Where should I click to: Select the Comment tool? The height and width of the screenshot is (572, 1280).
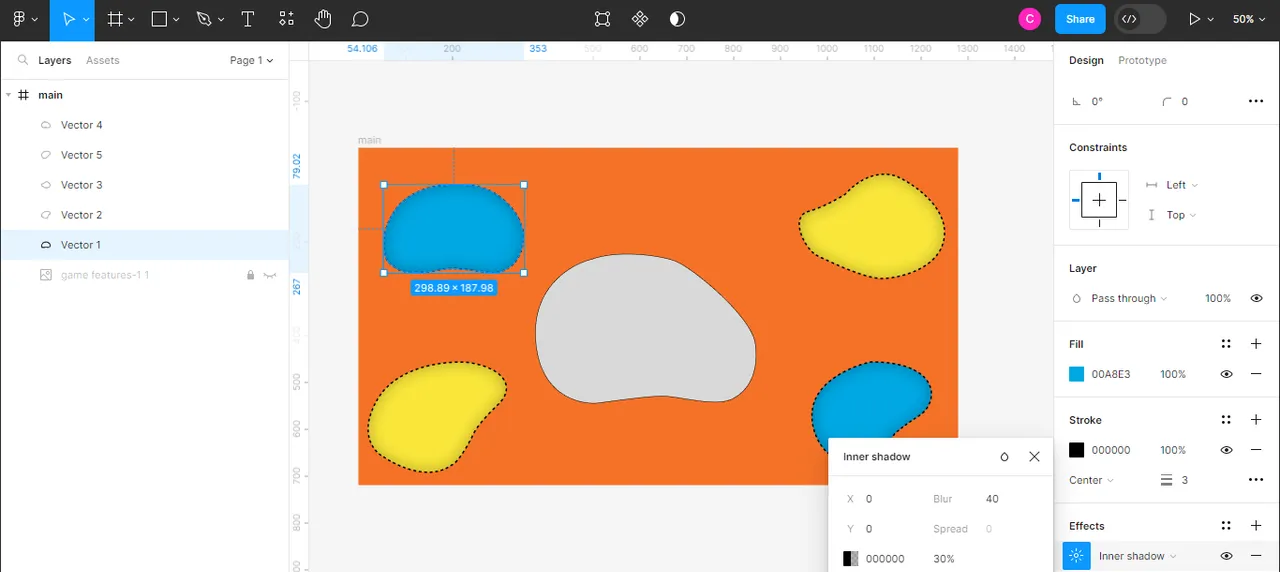(x=361, y=19)
